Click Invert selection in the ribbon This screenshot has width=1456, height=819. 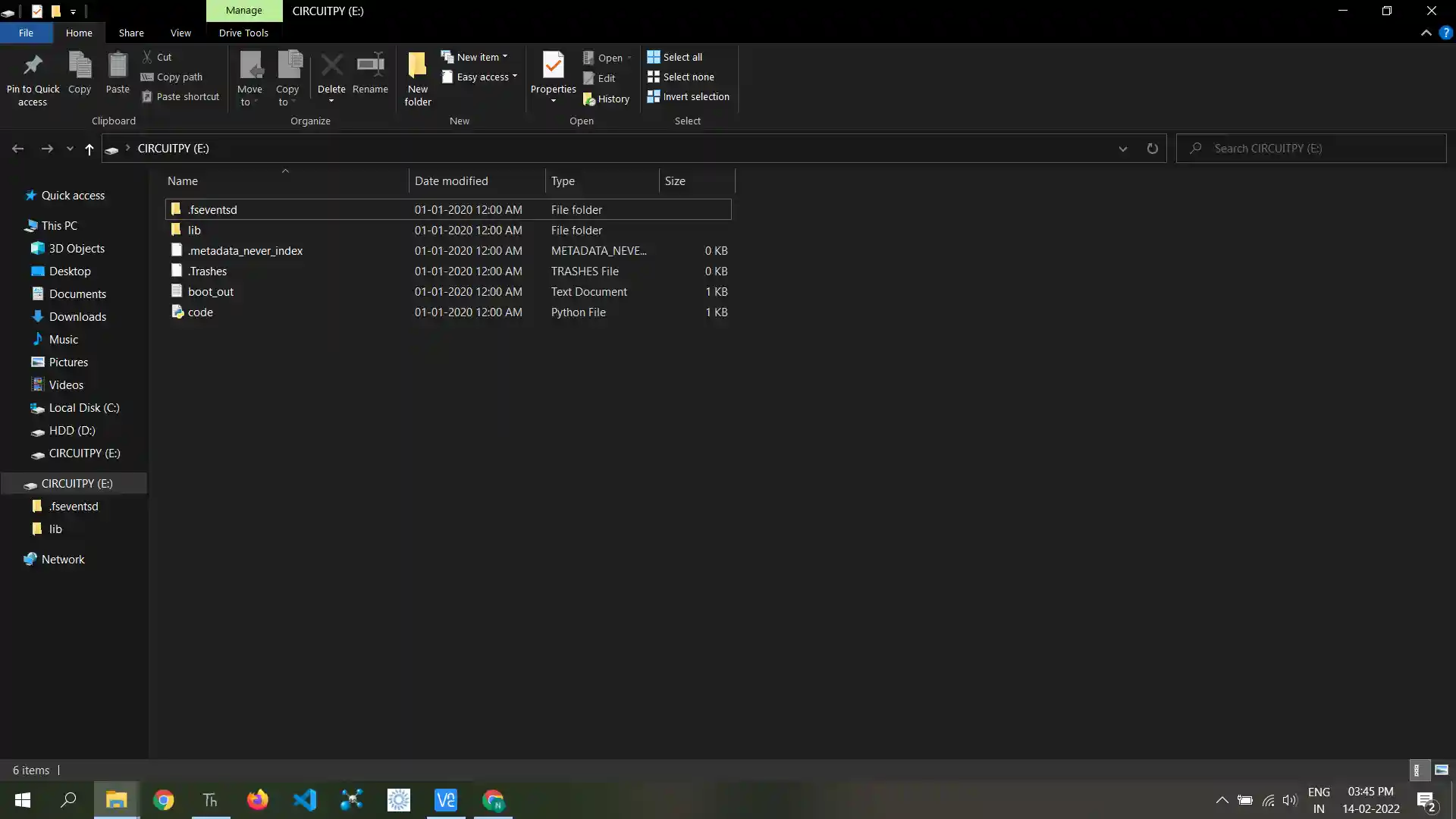tap(689, 96)
